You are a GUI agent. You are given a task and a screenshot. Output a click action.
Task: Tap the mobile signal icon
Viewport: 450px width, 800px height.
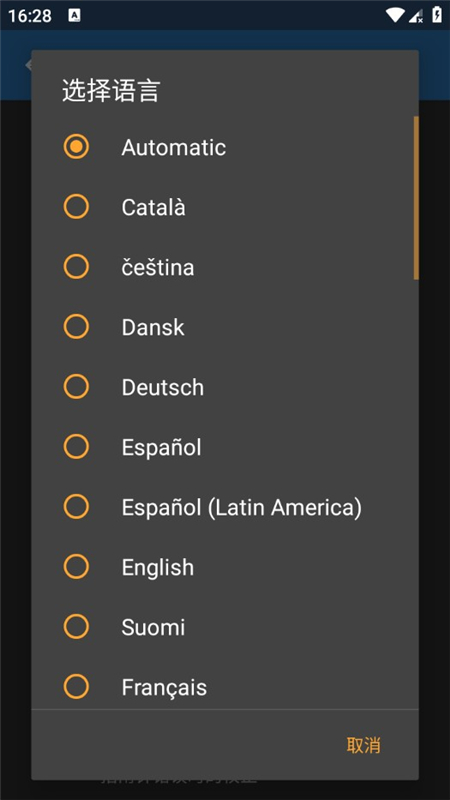click(416, 16)
